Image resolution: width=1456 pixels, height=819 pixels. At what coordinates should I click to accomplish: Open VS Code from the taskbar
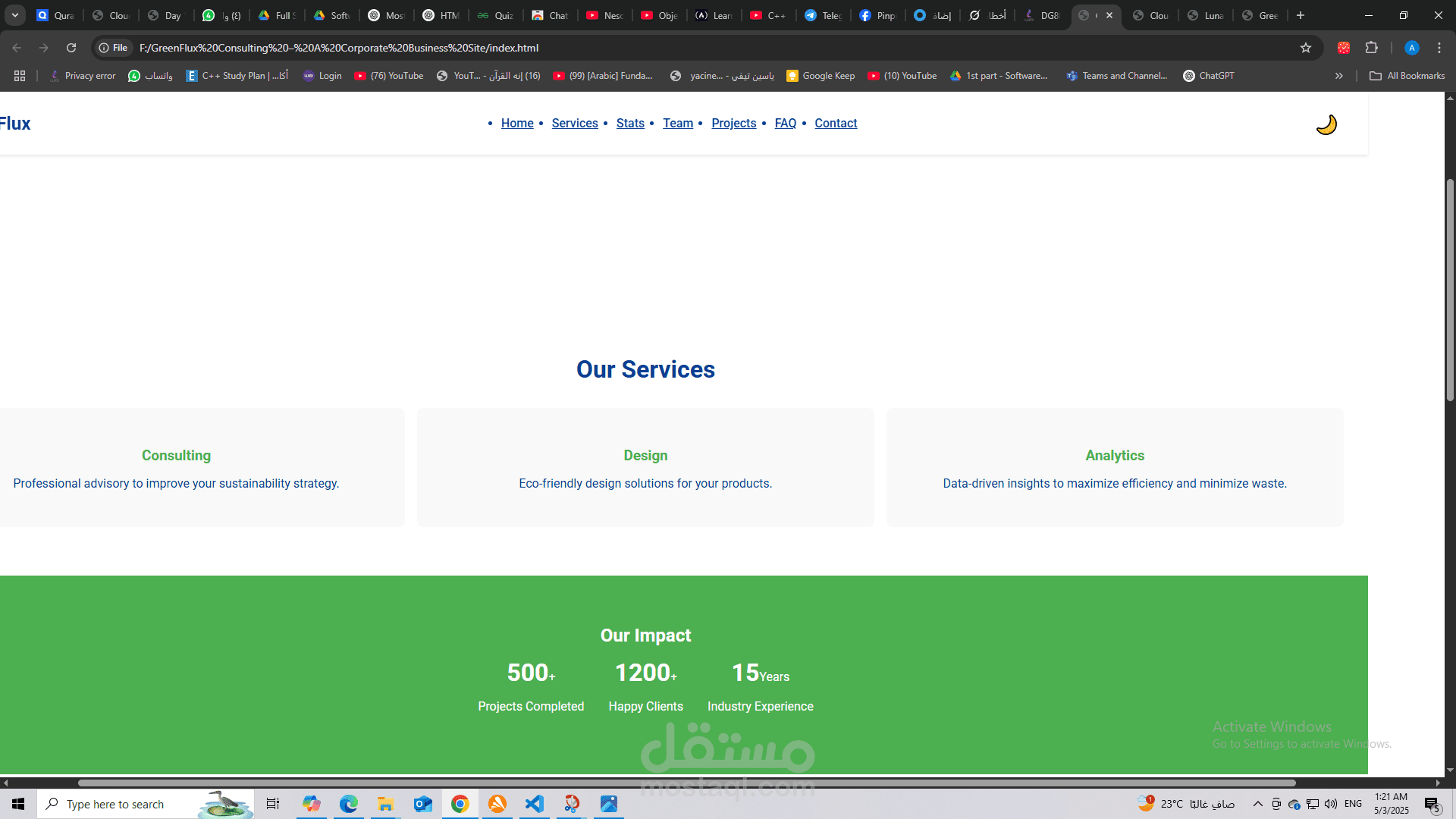coord(535,804)
